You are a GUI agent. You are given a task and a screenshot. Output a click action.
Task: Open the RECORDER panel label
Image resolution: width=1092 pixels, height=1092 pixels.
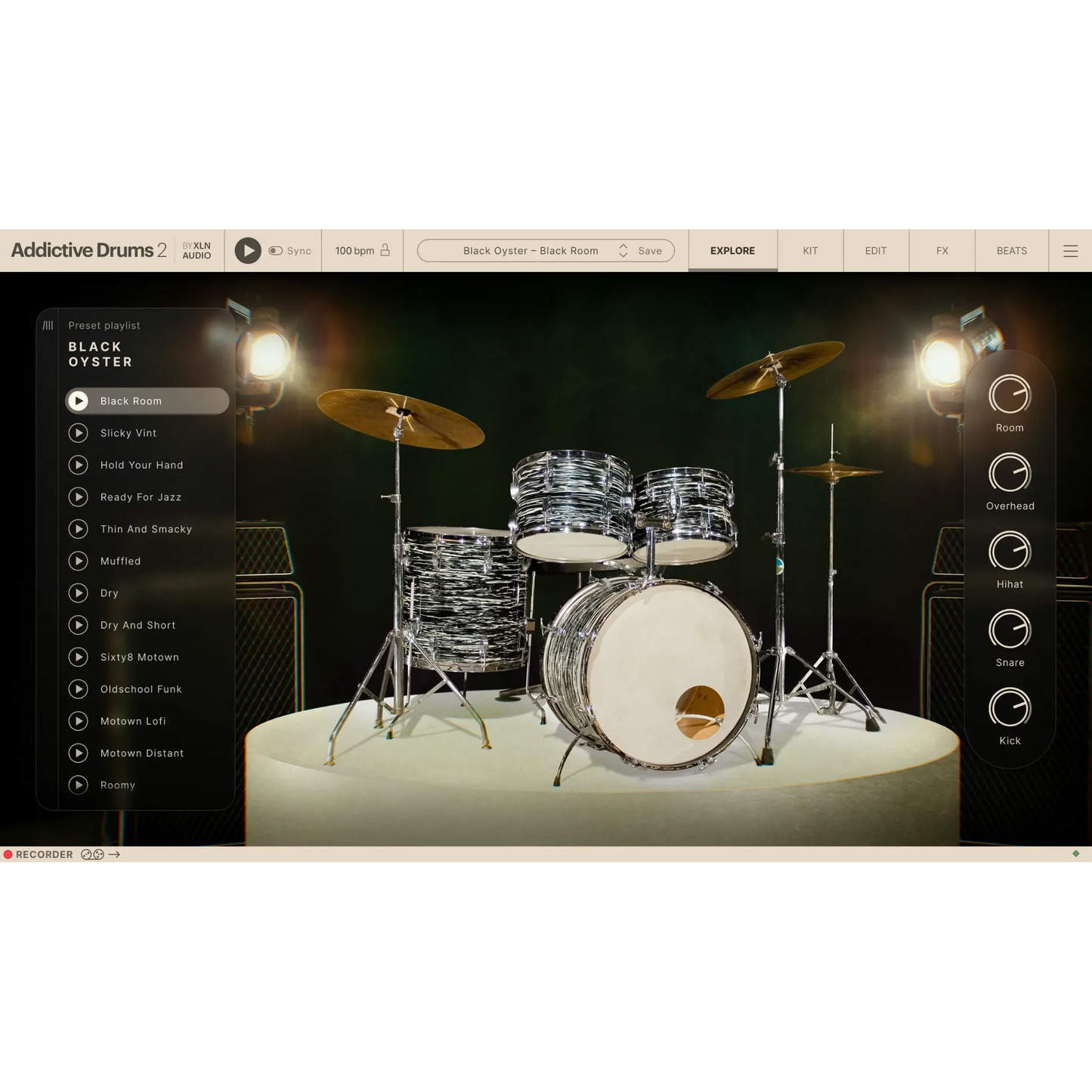(x=45, y=855)
